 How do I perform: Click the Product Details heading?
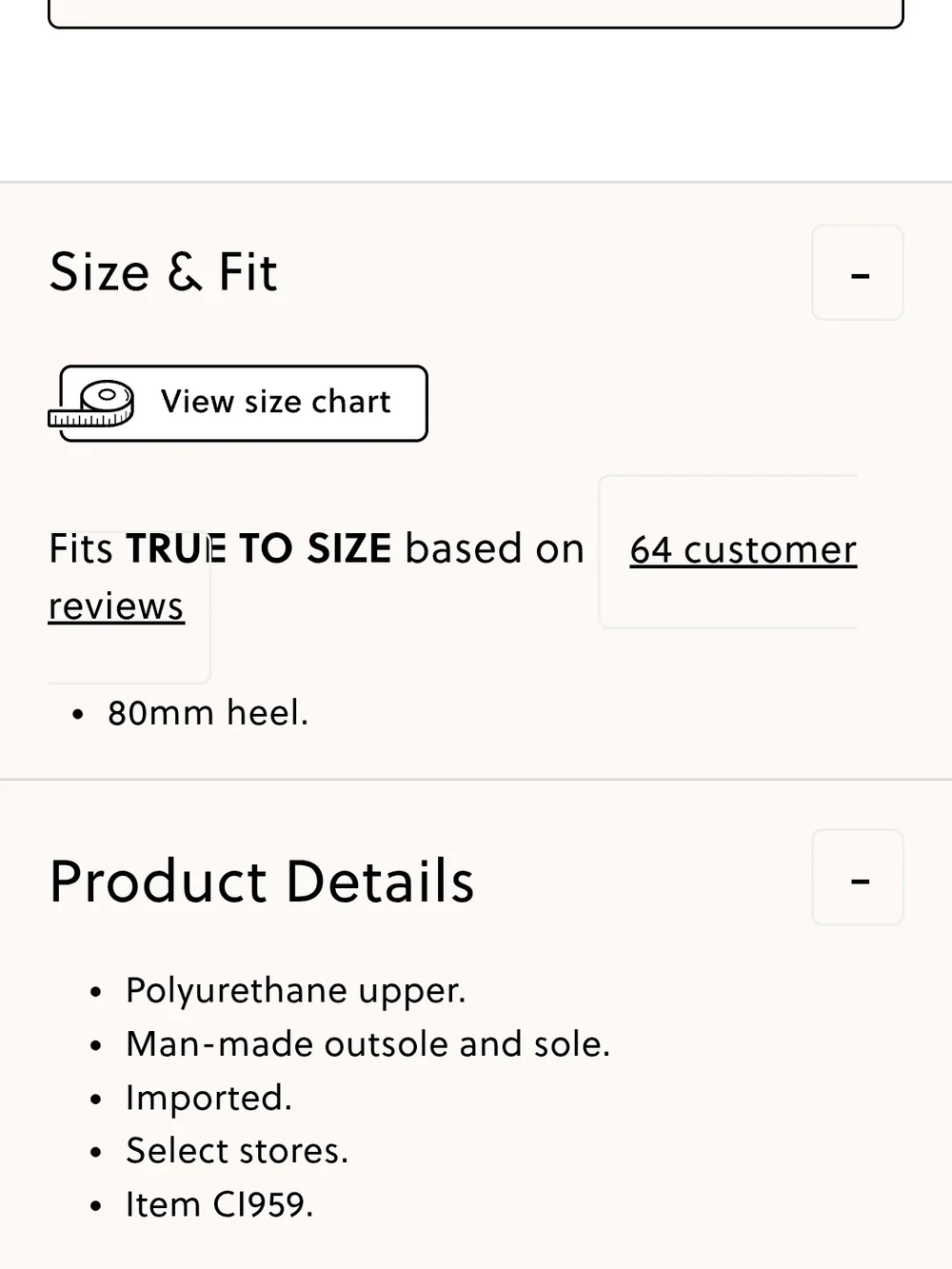[x=262, y=881]
